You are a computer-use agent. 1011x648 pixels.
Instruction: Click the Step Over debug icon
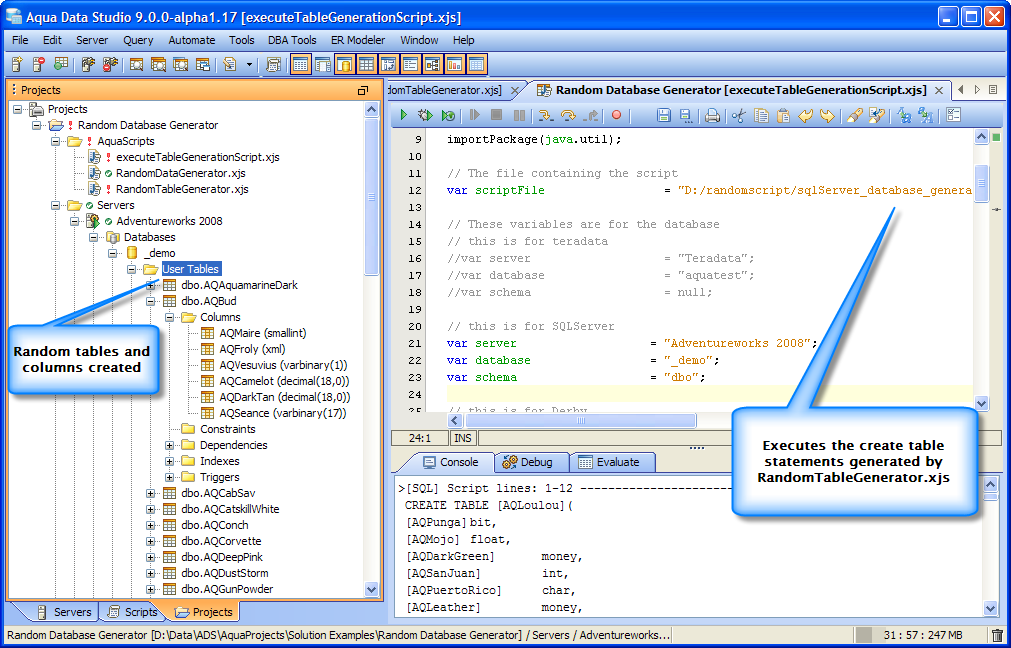(568, 116)
